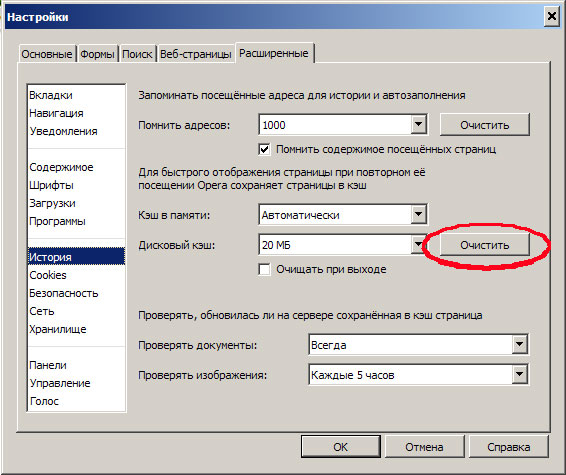Viewport: 566px width, 475px height.
Task: Confirm settings with the OK button
Action: click(341, 447)
